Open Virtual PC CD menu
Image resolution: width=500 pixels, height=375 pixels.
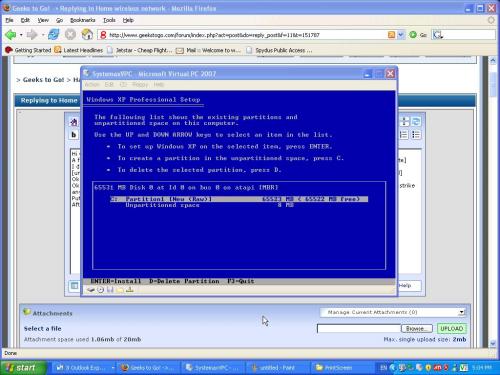pyautogui.click(x=123, y=85)
